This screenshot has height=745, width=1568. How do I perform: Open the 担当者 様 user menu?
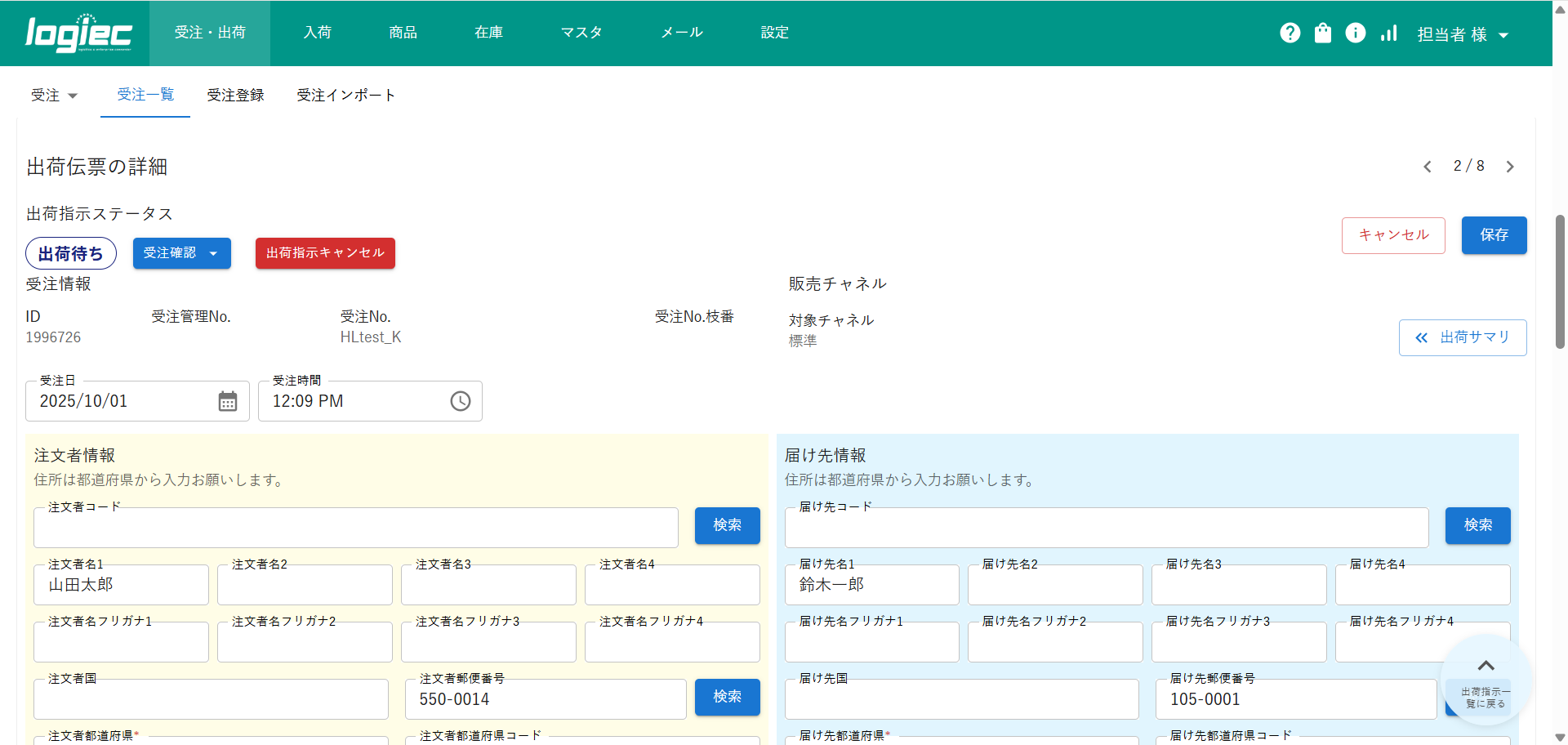pyautogui.click(x=1462, y=34)
